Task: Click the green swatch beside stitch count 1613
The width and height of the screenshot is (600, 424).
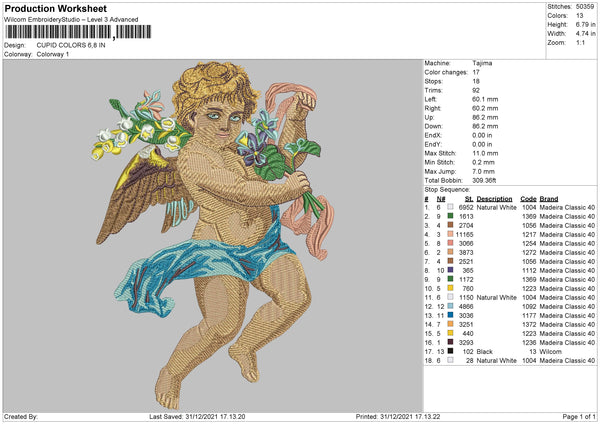Action: click(450, 216)
